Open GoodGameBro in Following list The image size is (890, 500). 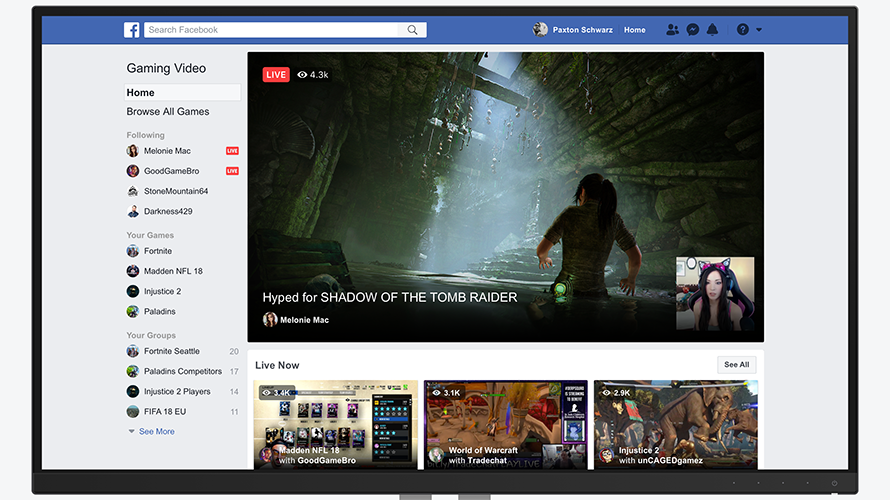pos(171,171)
